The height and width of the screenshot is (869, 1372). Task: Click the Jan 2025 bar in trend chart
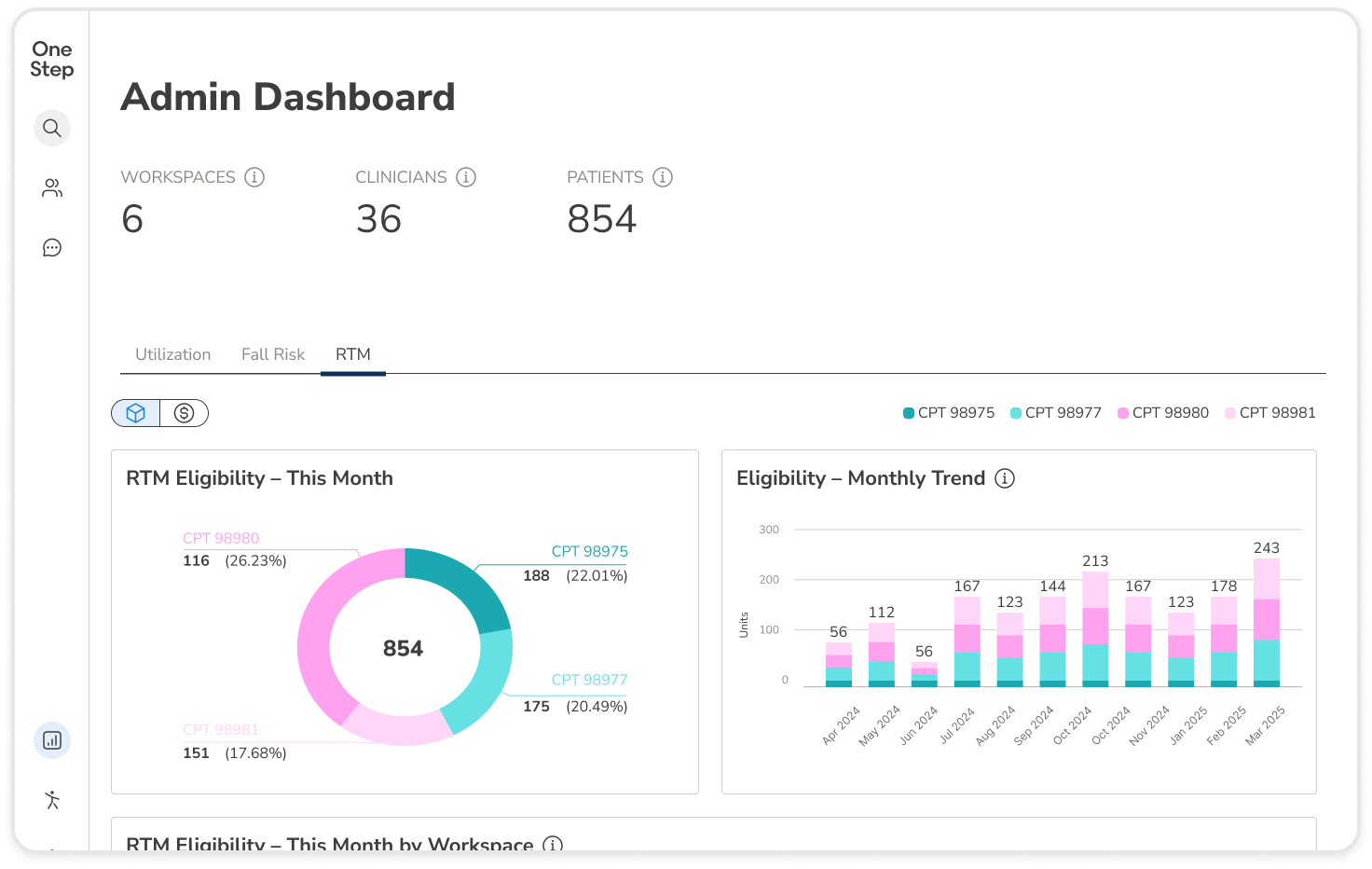[x=1181, y=650]
